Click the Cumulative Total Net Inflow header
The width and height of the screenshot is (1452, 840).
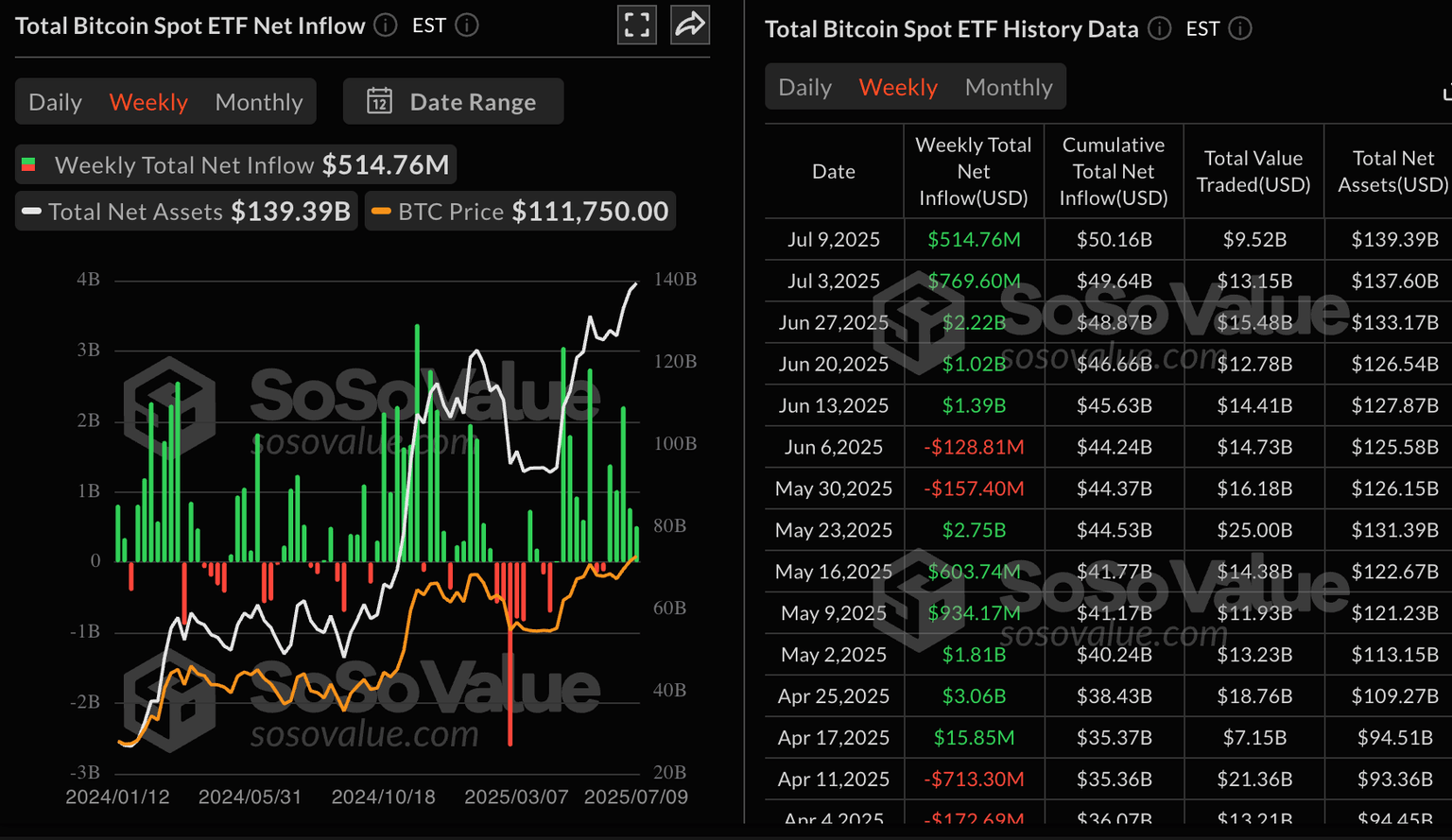point(1113,171)
